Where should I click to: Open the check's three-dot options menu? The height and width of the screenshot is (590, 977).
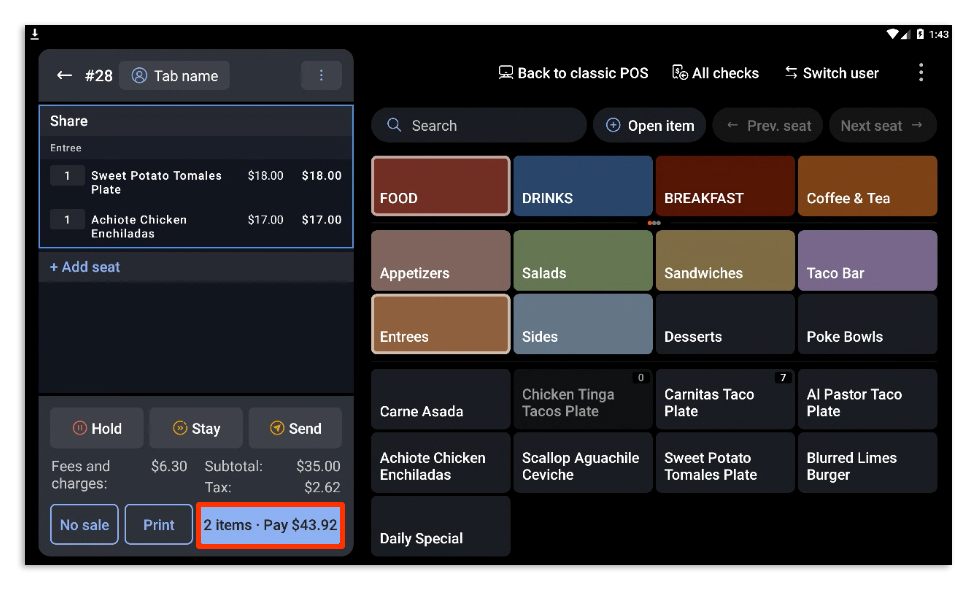pos(321,75)
